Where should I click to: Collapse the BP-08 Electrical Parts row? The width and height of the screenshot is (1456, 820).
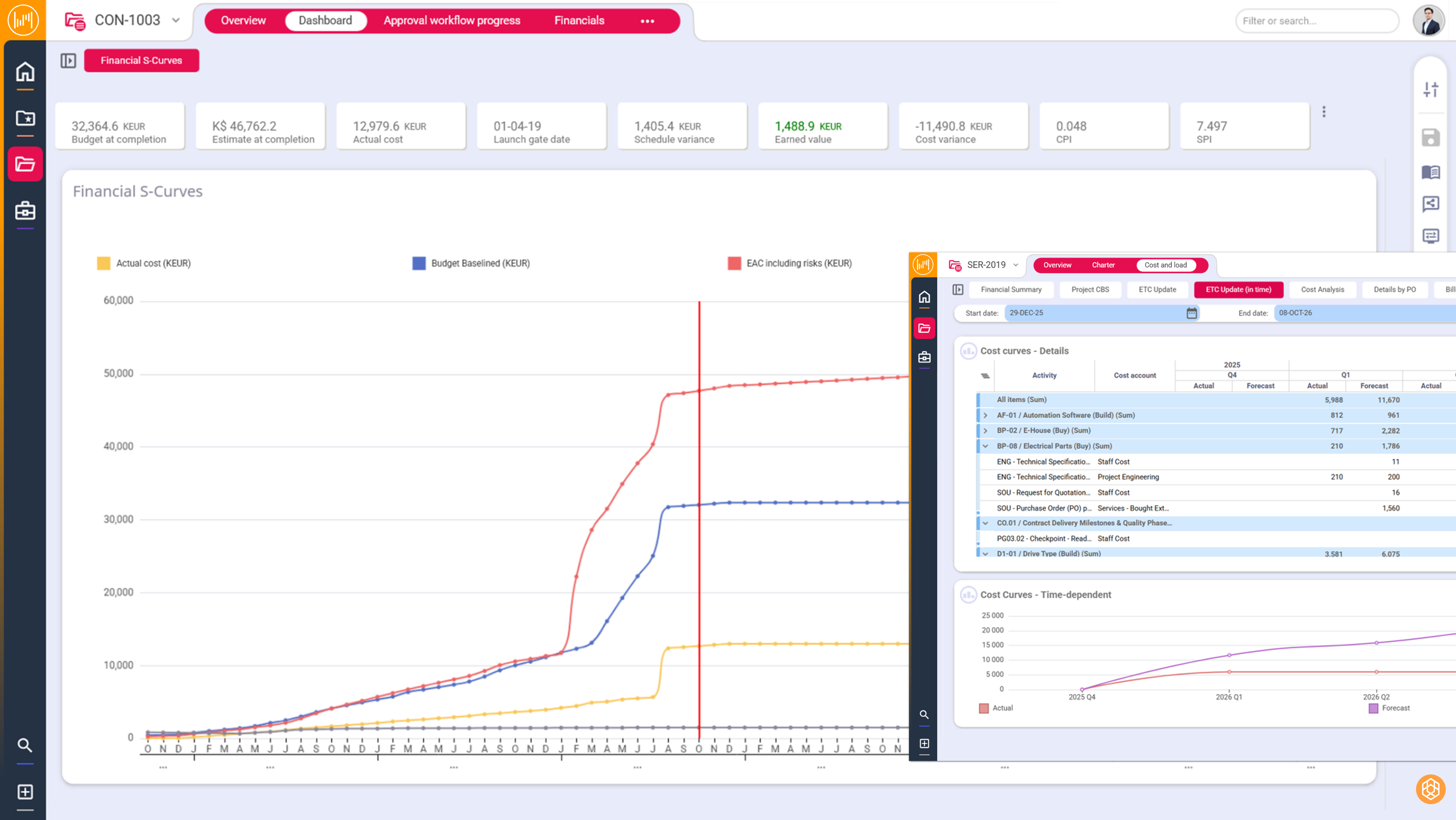click(x=985, y=446)
